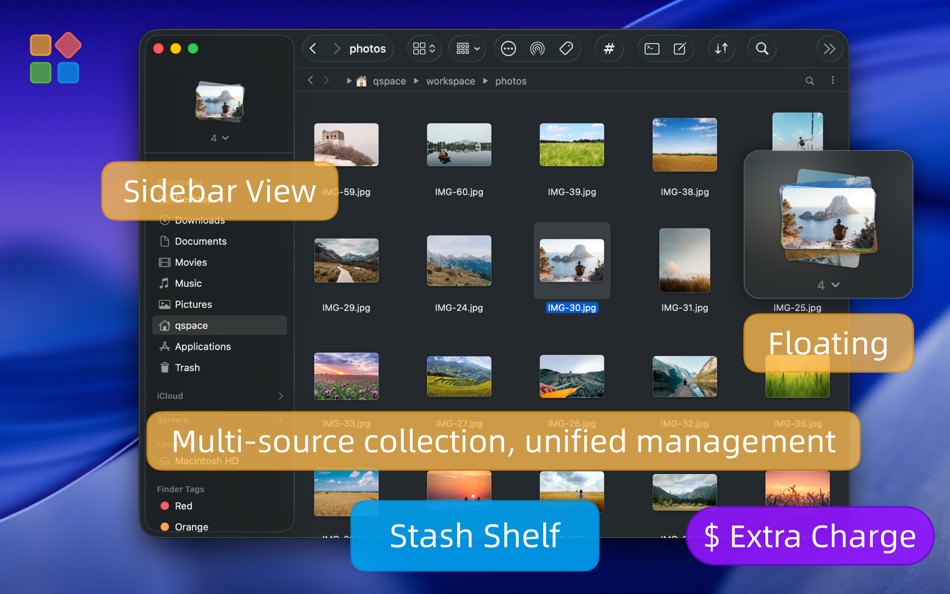
Task: Open the hashtag tags panel icon
Action: (608, 48)
